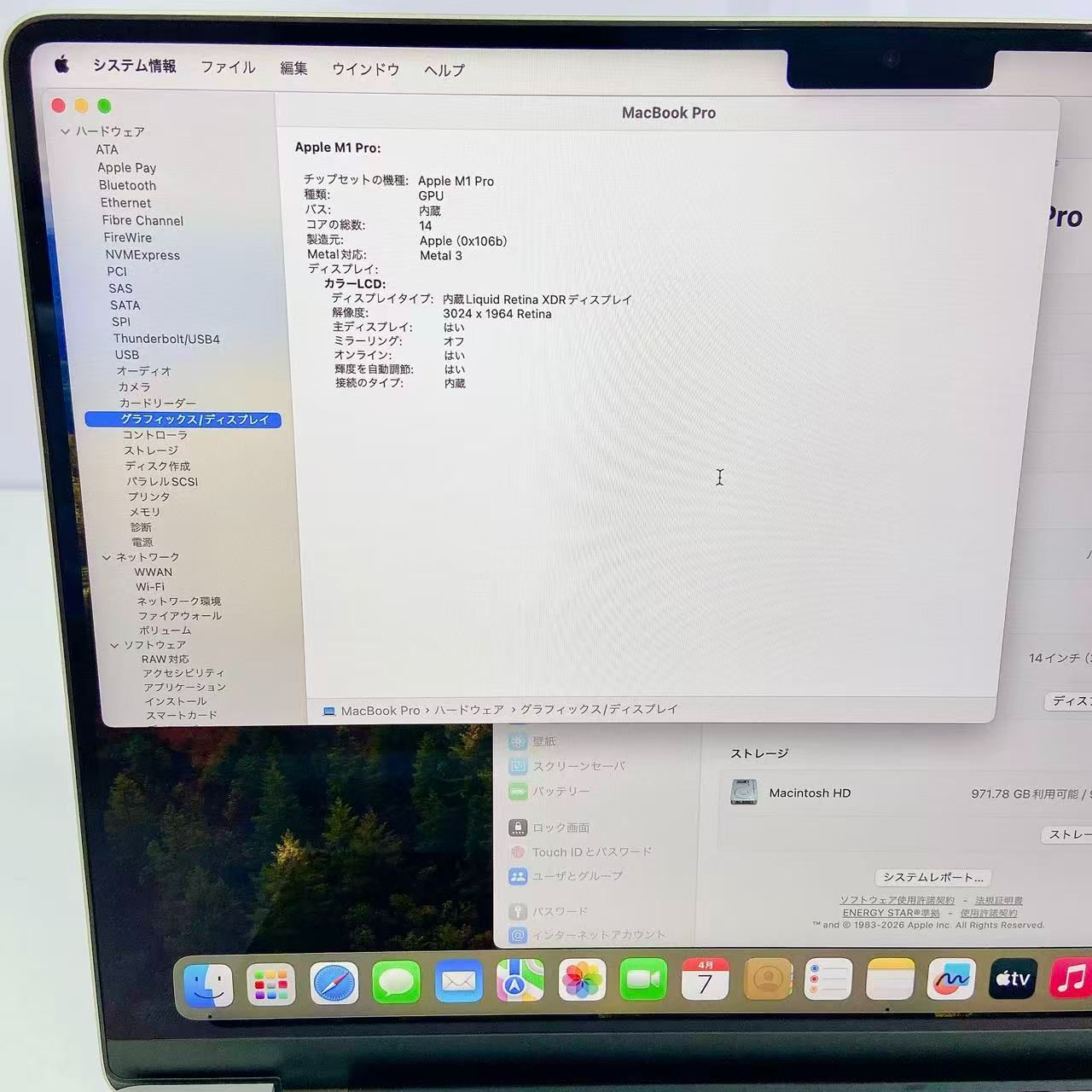Open the ファイル menu
The width and height of the screenshot is (1092, 1092).
coord(228,67)
